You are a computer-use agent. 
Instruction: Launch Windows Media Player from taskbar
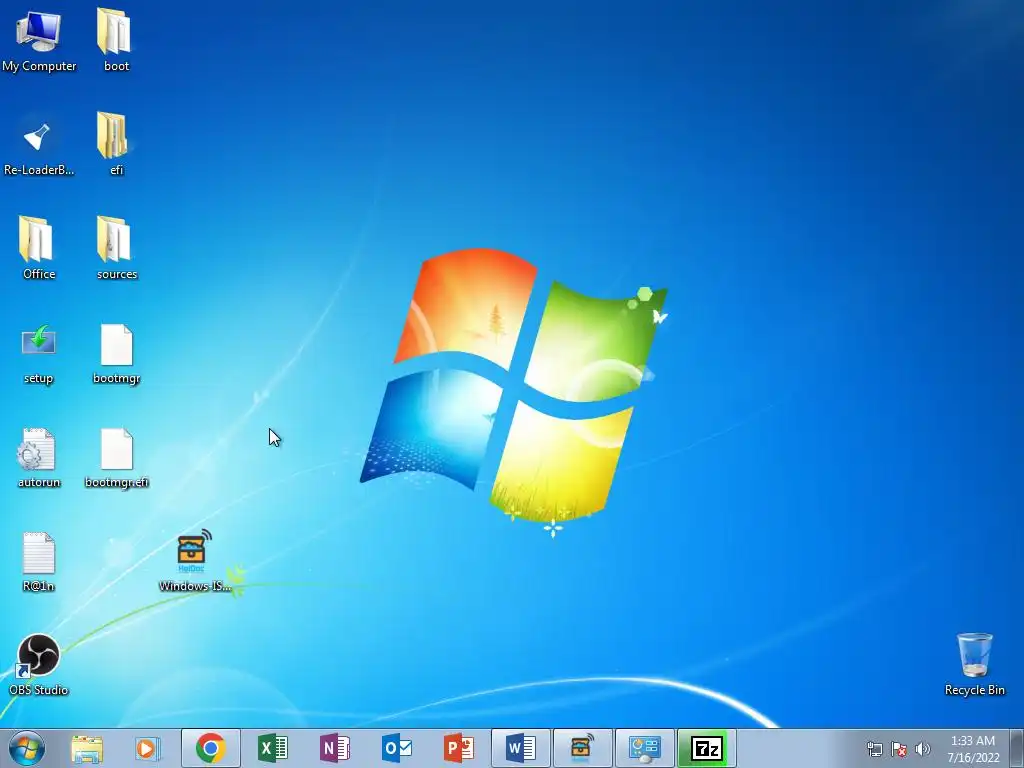148,748
